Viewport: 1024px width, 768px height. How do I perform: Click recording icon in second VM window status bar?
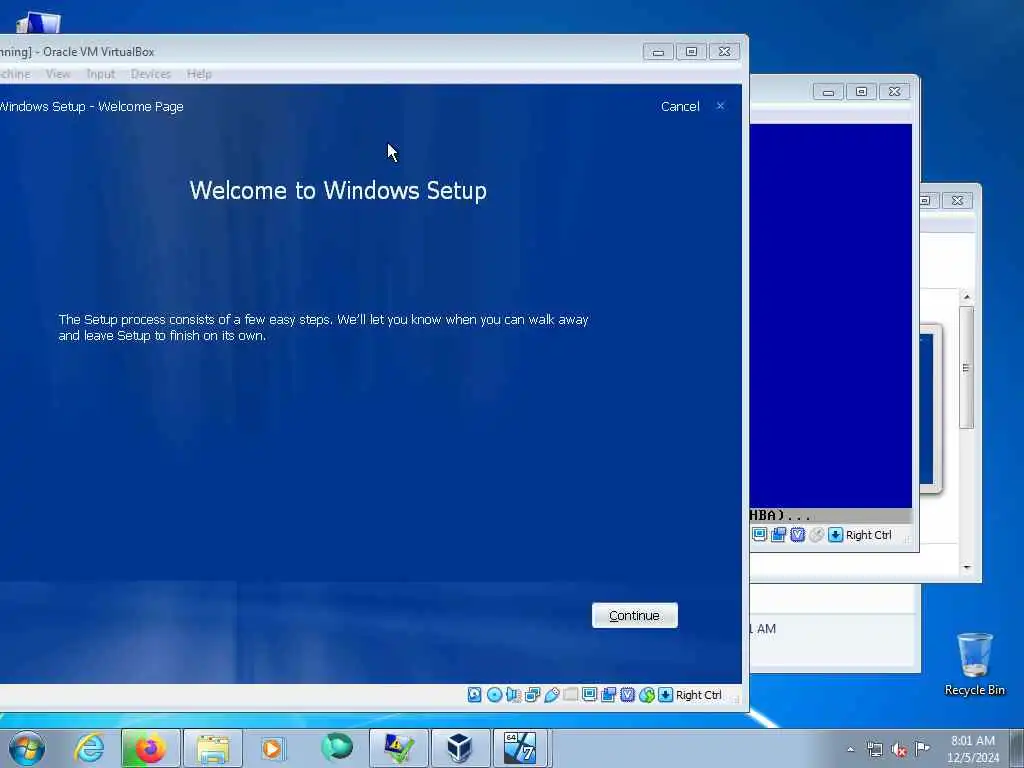(x=778, y=535)
